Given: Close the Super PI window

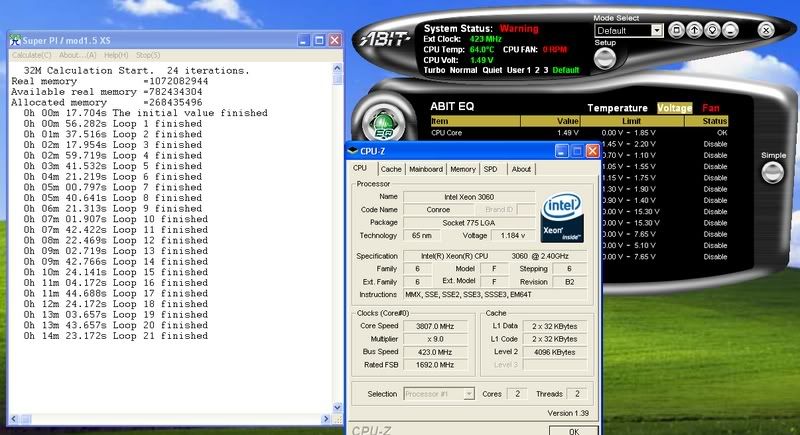Looking at the screenshot, I should click(x=335, y=40).
